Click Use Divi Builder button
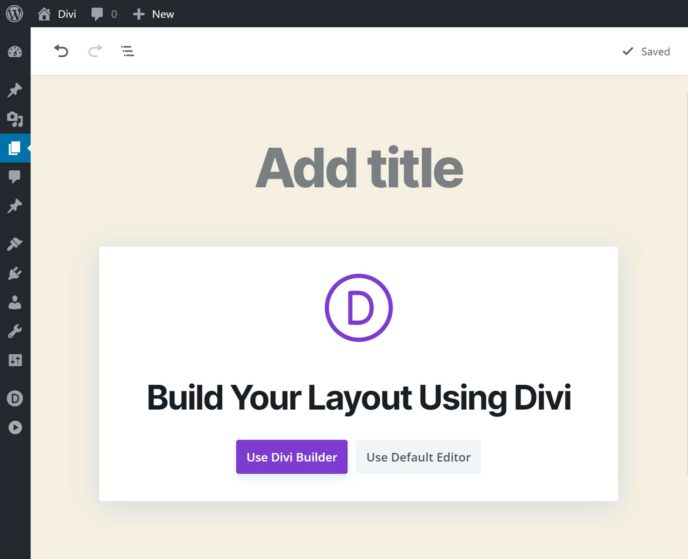Viewport: 688px width, 559px height. click(292, 457)
